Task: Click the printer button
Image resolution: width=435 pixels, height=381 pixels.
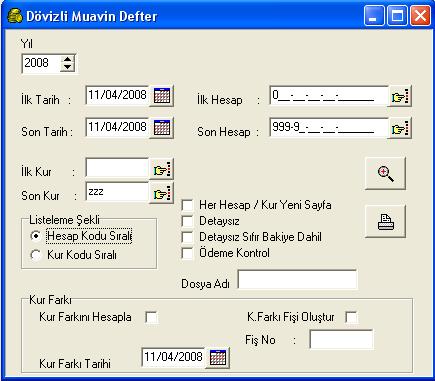Action: tap(385, 221)
